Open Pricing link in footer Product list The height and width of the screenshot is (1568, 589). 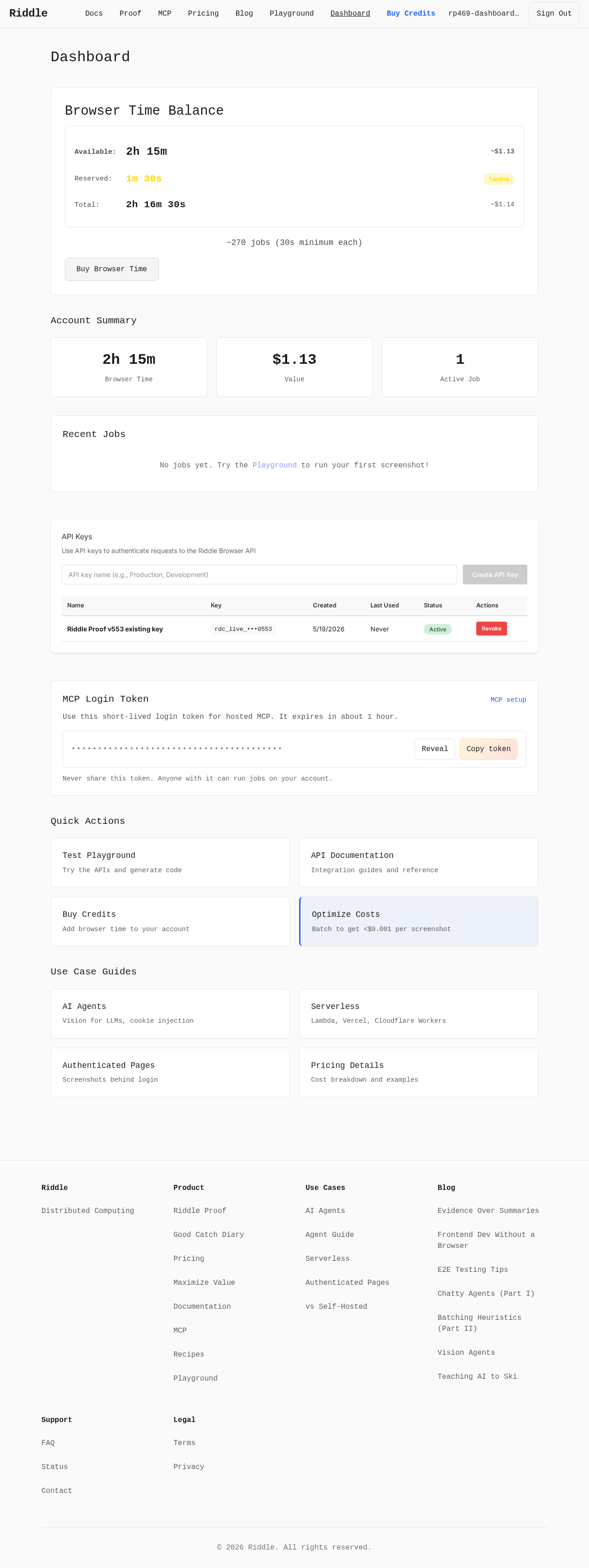[x=189, y=1259]
